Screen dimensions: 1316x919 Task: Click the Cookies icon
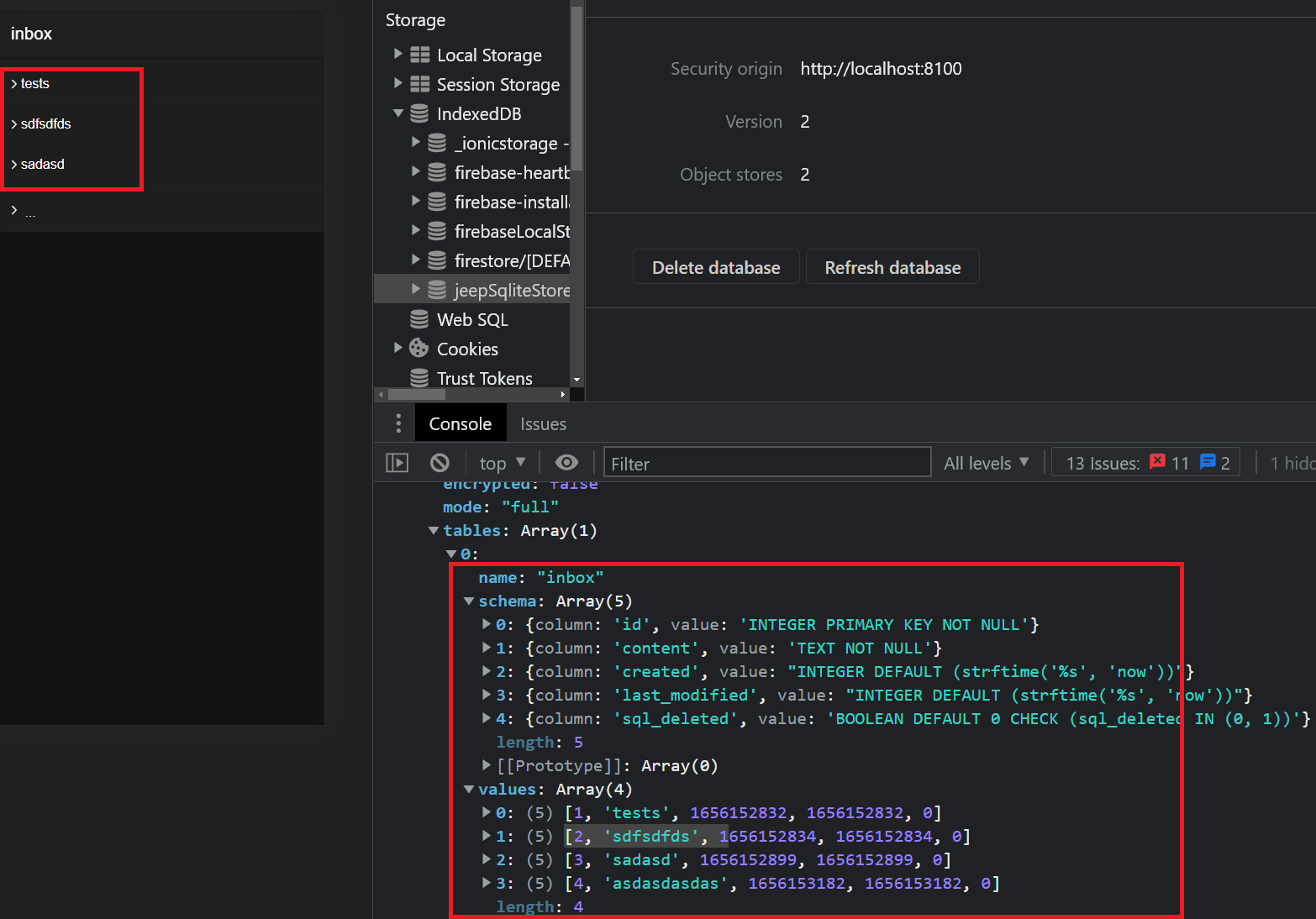pos(418,348)
